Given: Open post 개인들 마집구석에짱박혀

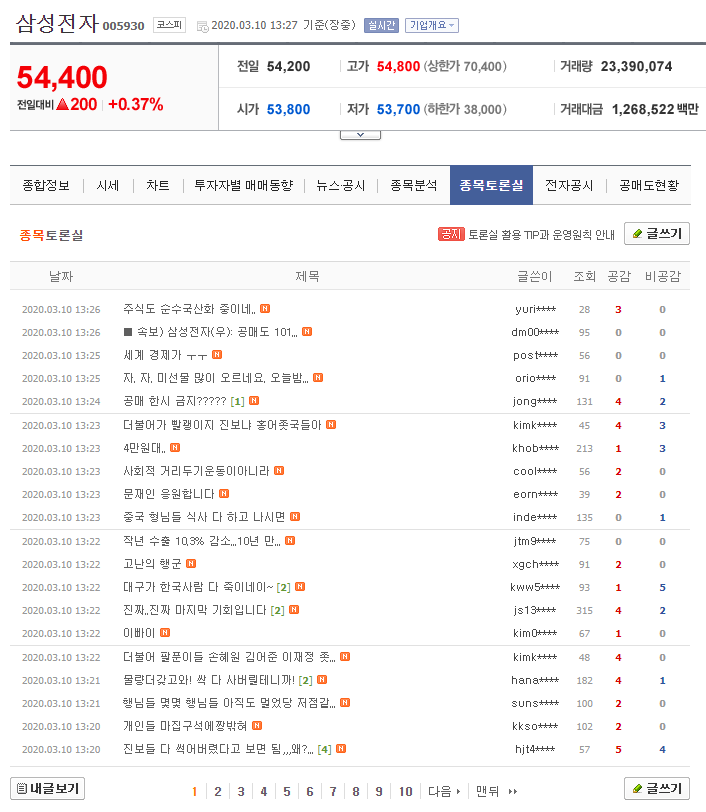Looking at the screenshot, I should (185, 727).
